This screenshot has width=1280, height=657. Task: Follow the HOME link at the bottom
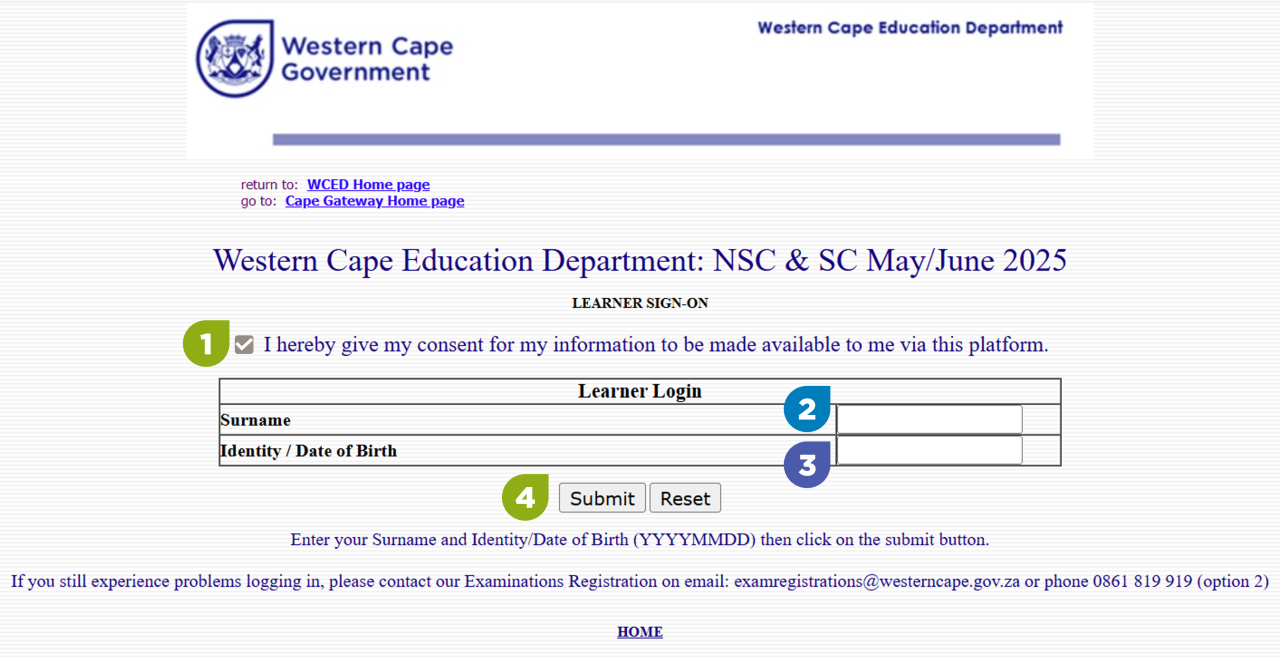640,632
